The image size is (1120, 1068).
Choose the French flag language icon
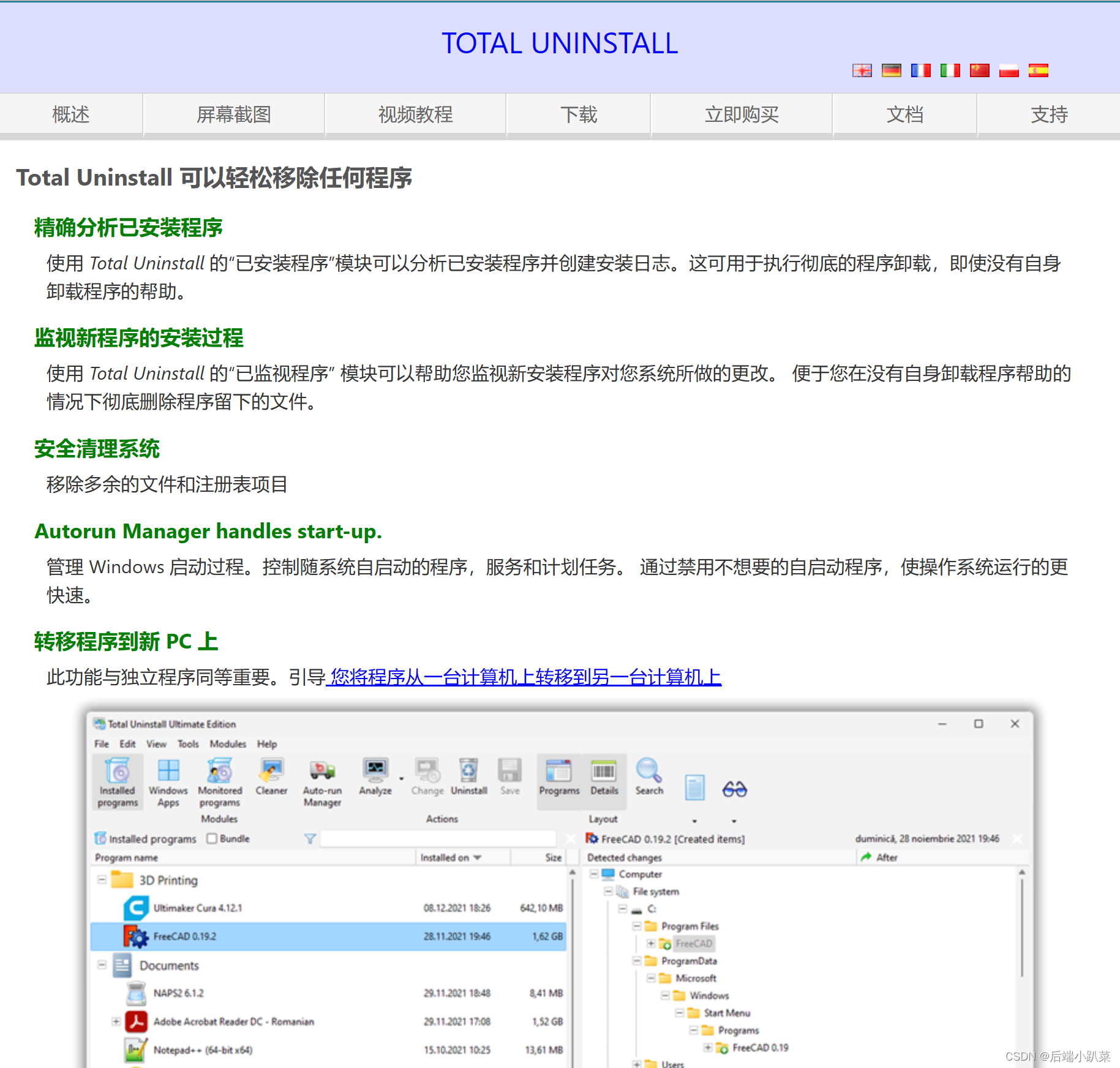coord(921,70)
